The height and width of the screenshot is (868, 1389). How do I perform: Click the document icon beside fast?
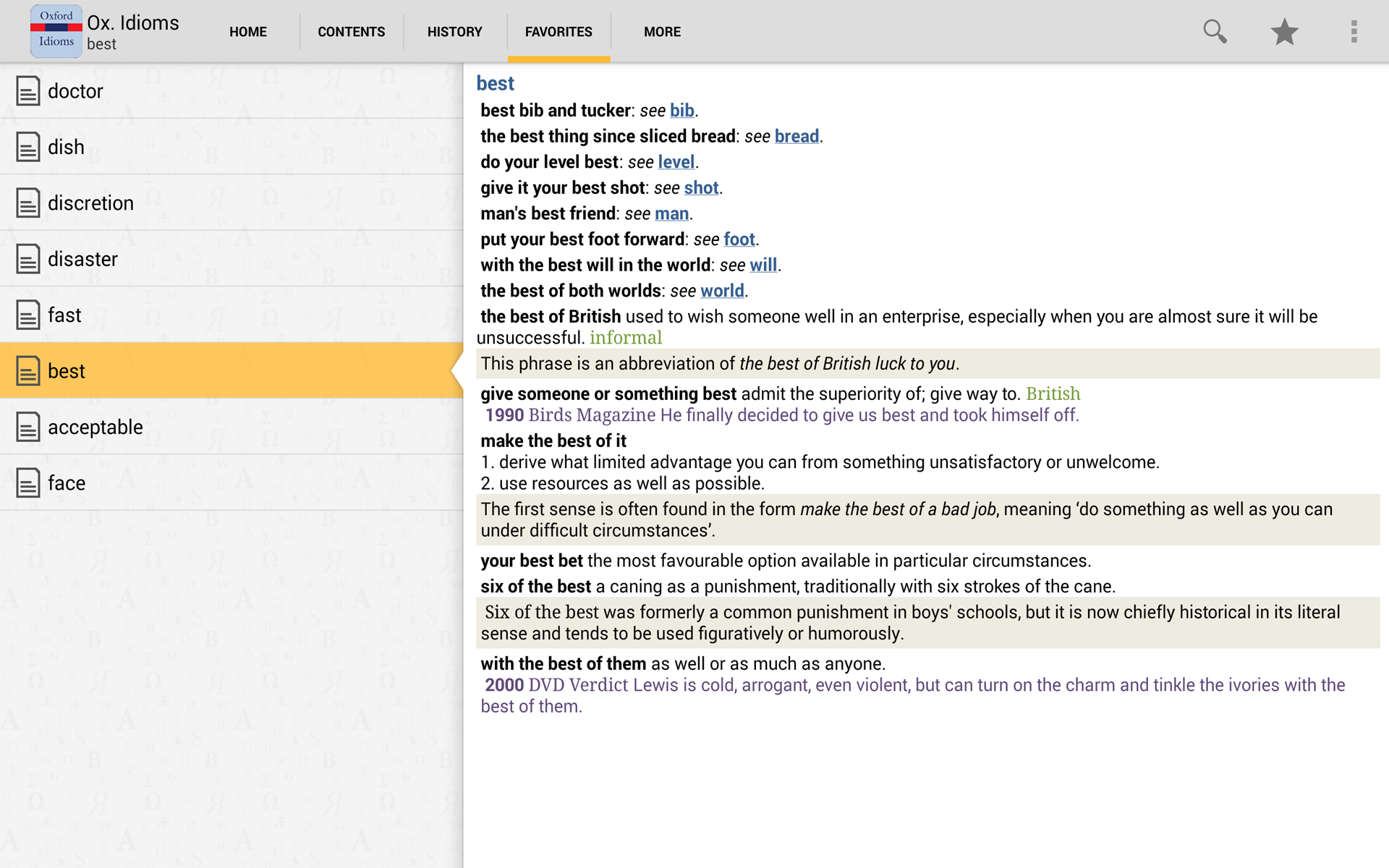(x=27, y=315)
